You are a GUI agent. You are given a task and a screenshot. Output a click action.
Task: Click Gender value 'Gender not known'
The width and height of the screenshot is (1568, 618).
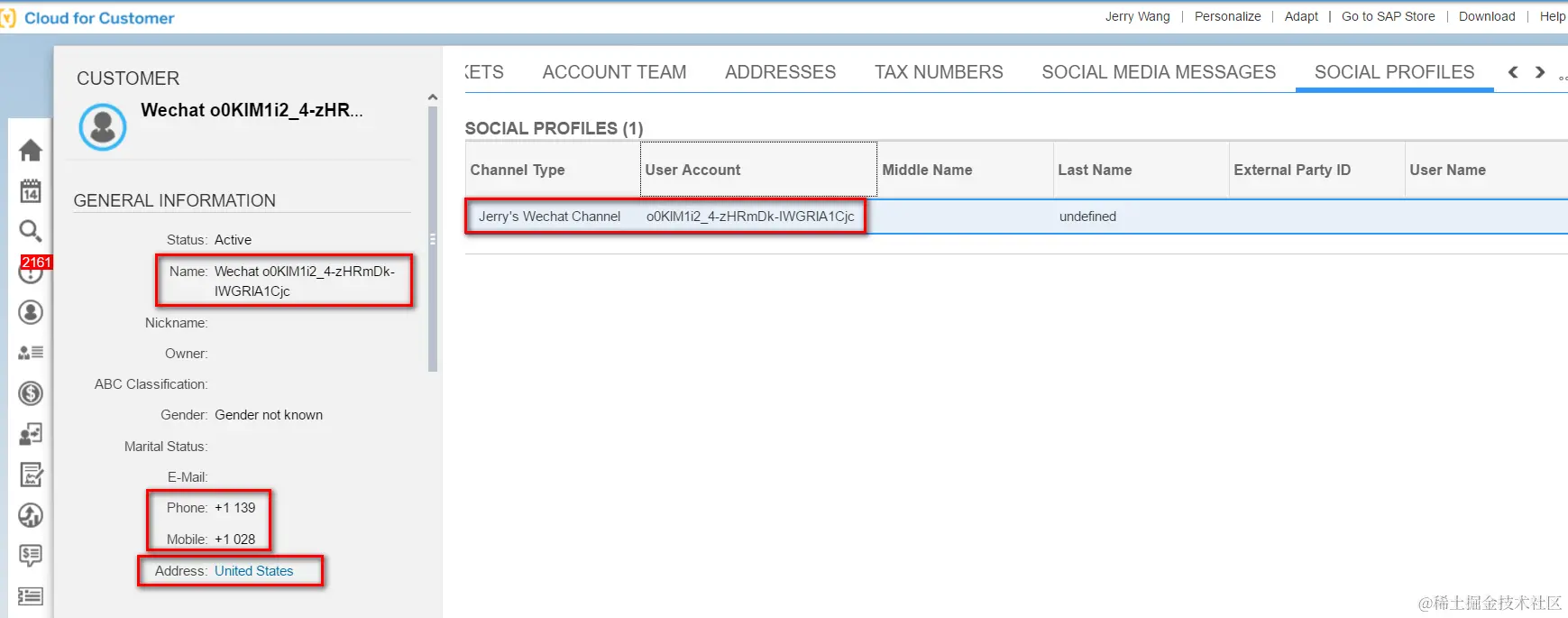point(269,415)
